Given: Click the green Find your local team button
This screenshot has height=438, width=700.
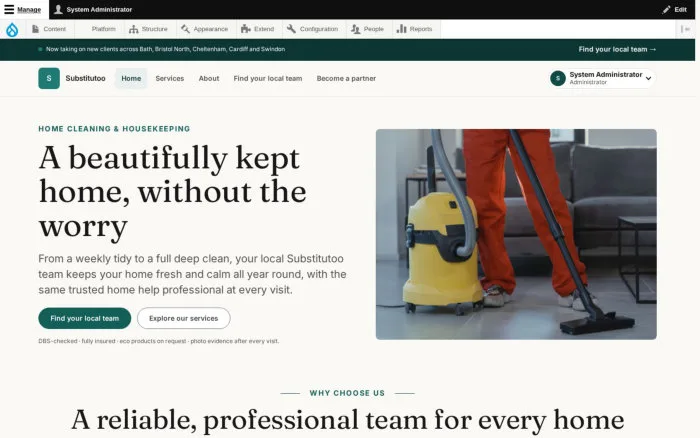Looking at the screenshot, I should coord(85,318).
